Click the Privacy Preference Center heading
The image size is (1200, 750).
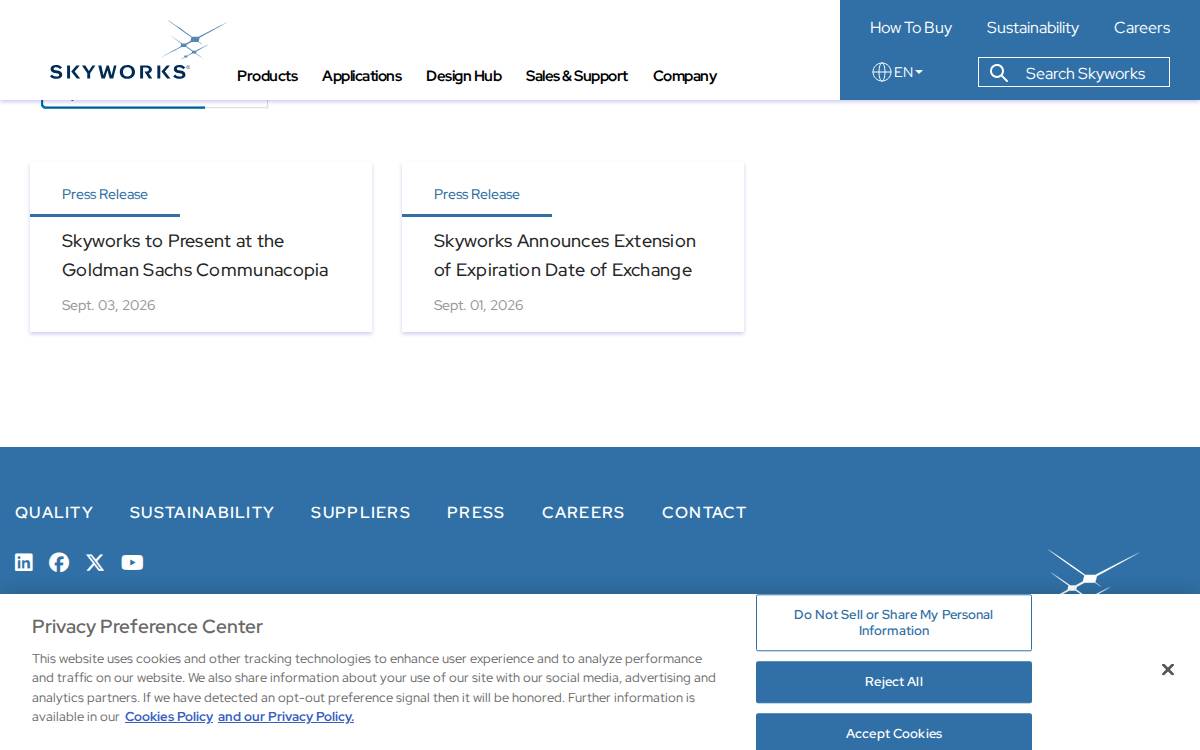[147, 626]
